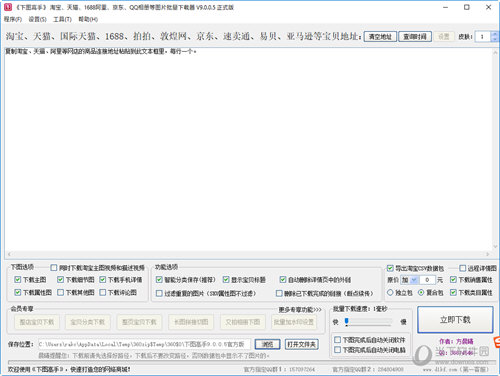This screenshot has height=376, width=500.
Task: Click the 打开文件夹 button
Action: pos(302,344)
